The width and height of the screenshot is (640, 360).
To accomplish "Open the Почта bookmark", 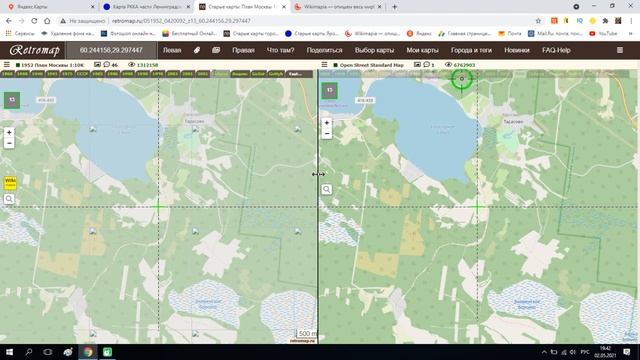I will pyautogui.click(x=510, y=33).
